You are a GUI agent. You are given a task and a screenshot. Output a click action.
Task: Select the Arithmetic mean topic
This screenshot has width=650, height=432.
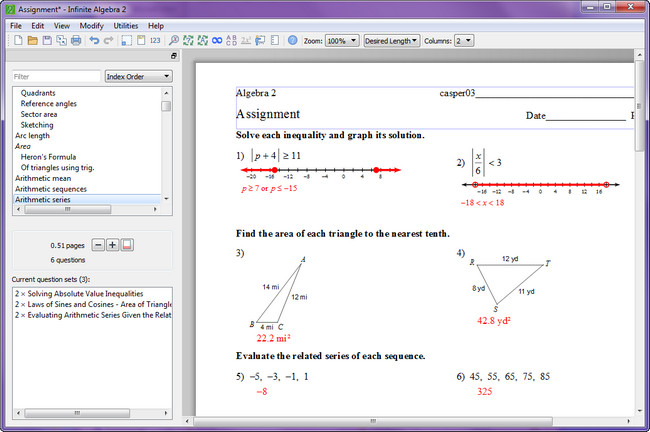click(43, 178)
